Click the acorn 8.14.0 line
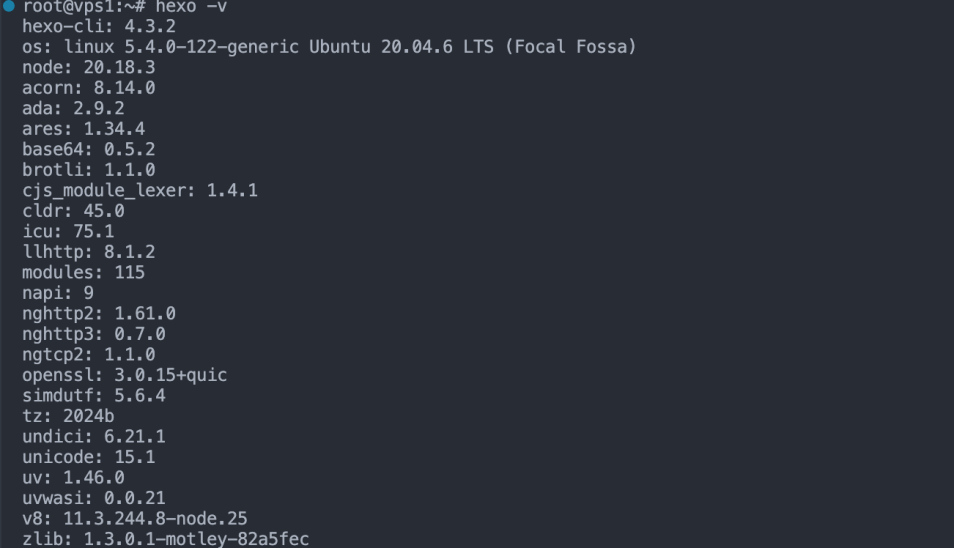Image resolution: width=954 pixels, height=548 pixels. 88,88
